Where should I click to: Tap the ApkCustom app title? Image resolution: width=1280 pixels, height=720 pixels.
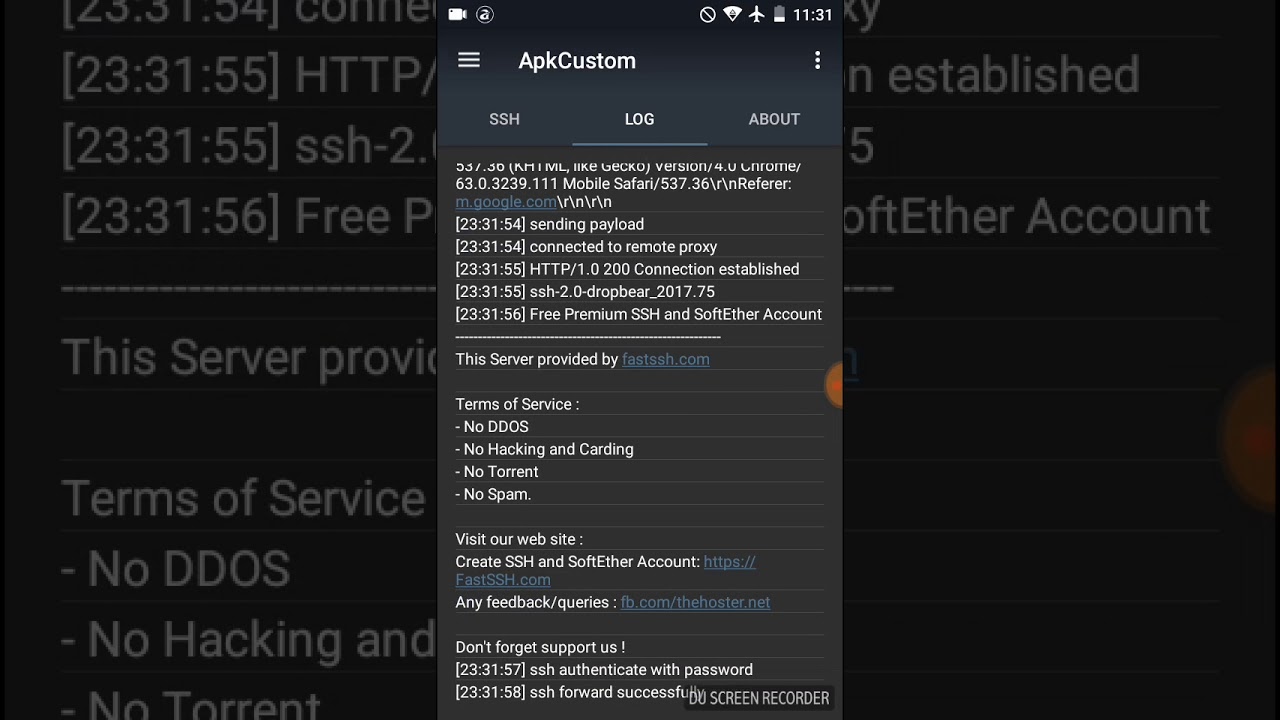coord(577,60)
